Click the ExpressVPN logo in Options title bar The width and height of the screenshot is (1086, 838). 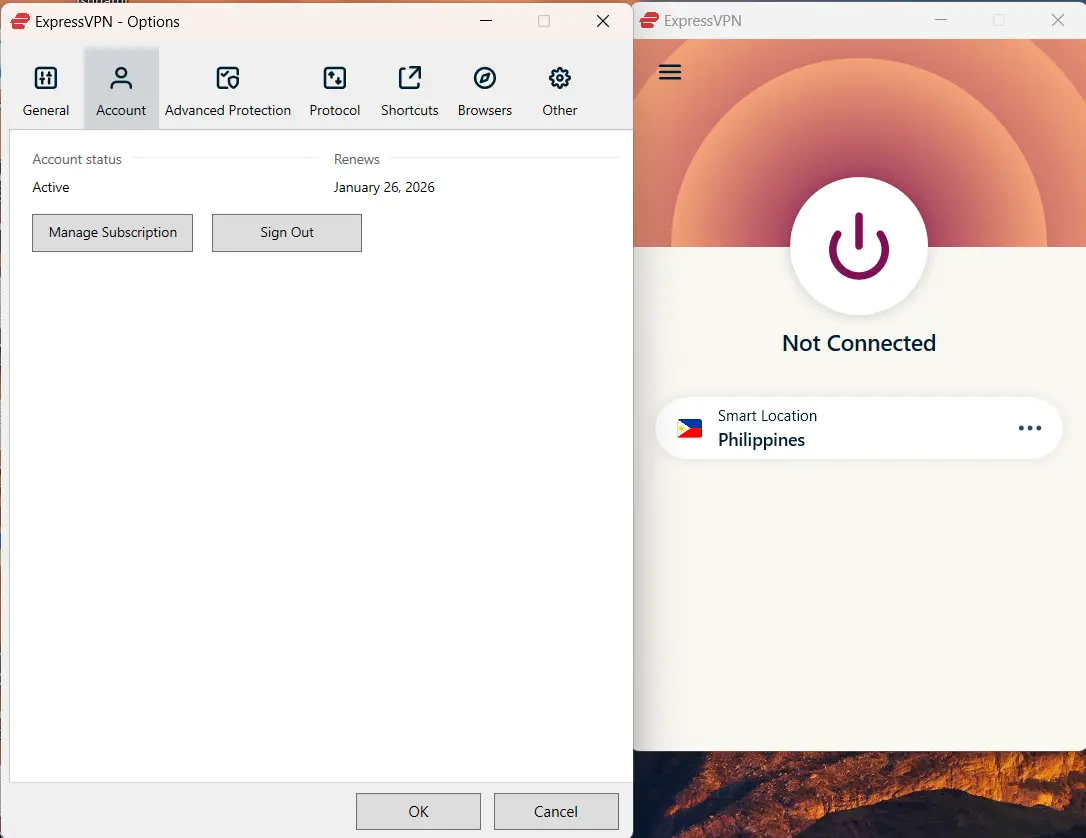click(20, 21)
